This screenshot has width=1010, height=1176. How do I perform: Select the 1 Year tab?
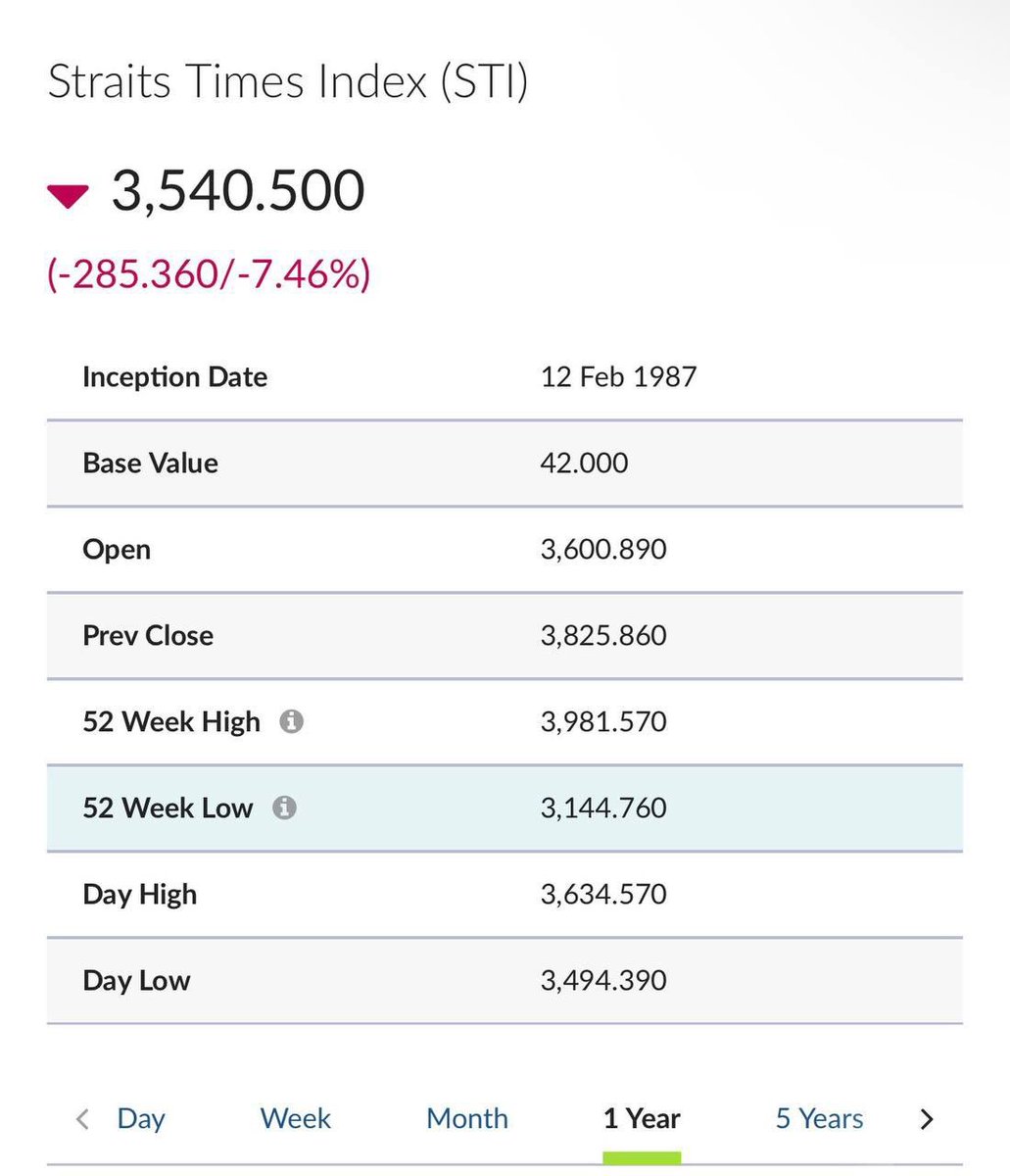pos(642,1118)
